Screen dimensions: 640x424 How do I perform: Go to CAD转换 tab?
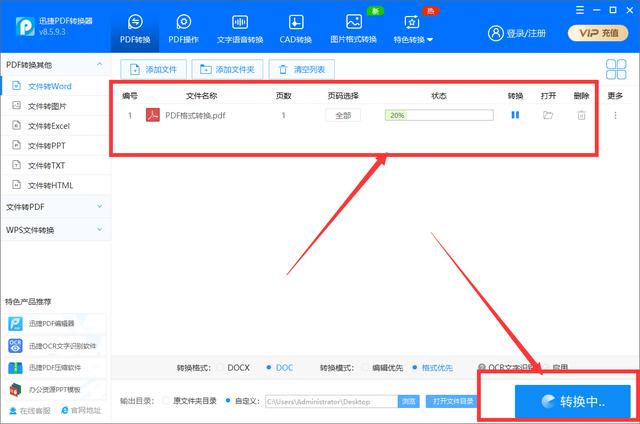click(296, 29)
